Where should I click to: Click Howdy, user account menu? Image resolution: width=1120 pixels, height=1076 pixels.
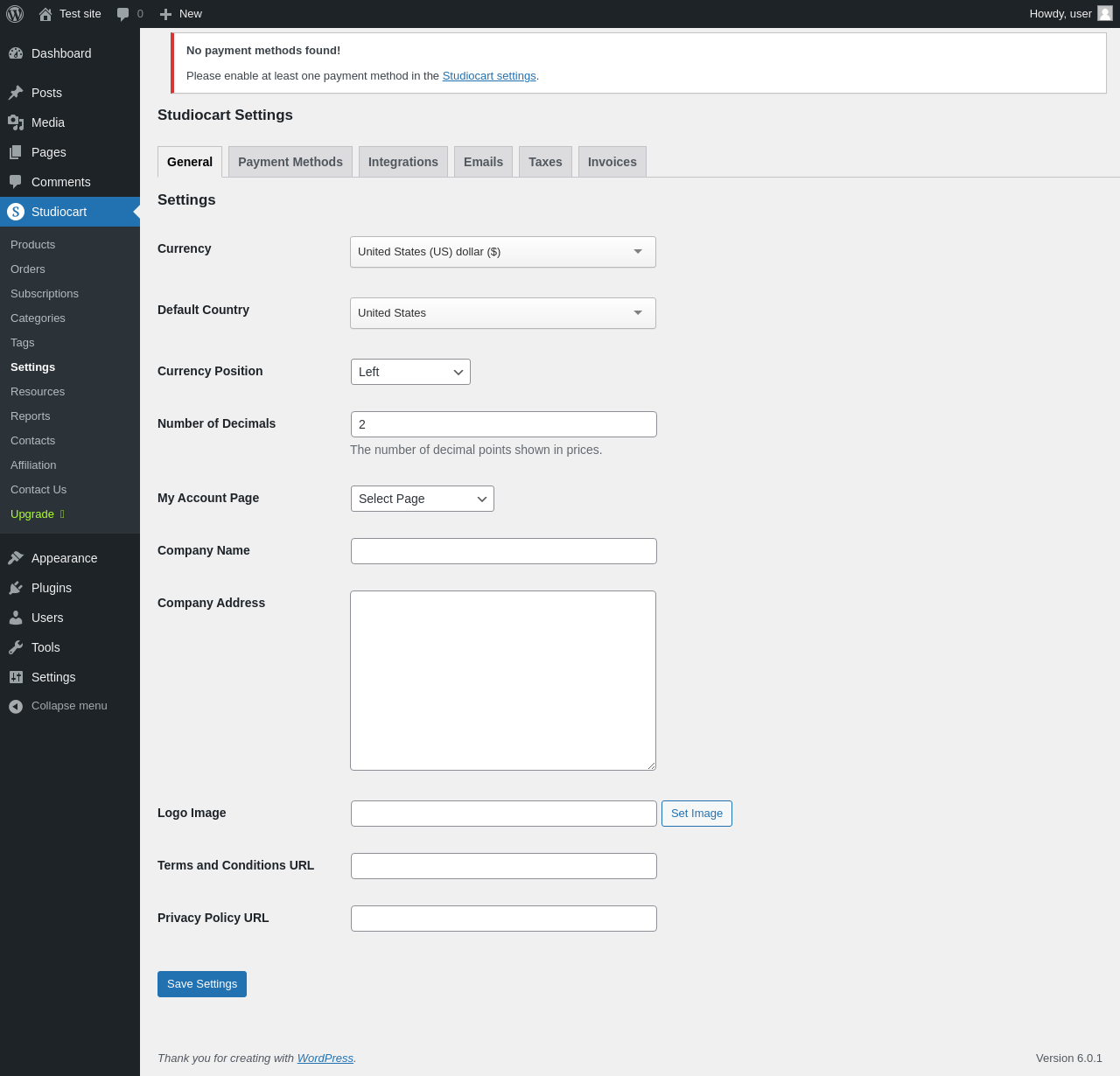point(1070,14)
